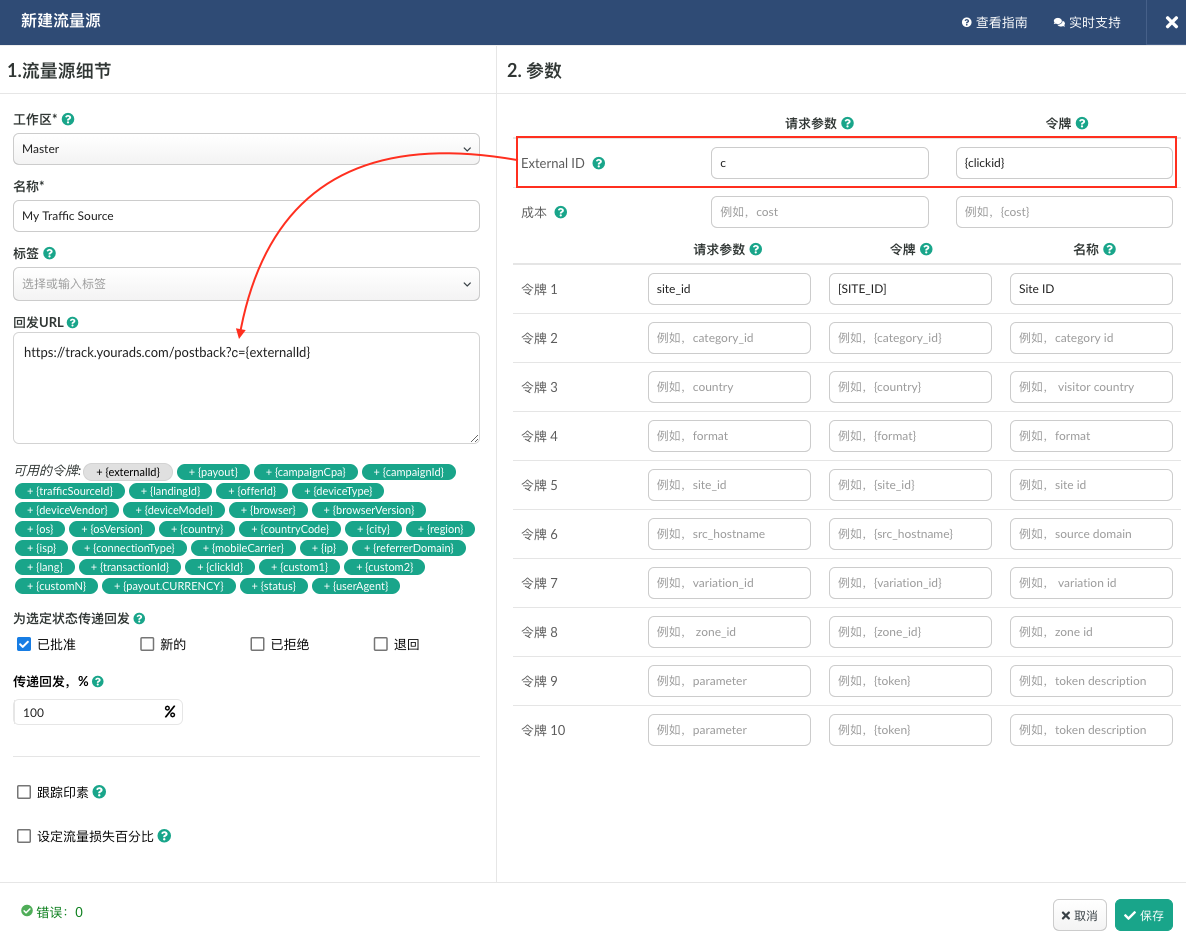Viewport: 1186px width, 941px height.
Task: Expand the 标签 tag selection dropdown
Action: pyautogui.click(x=246, y=284)
